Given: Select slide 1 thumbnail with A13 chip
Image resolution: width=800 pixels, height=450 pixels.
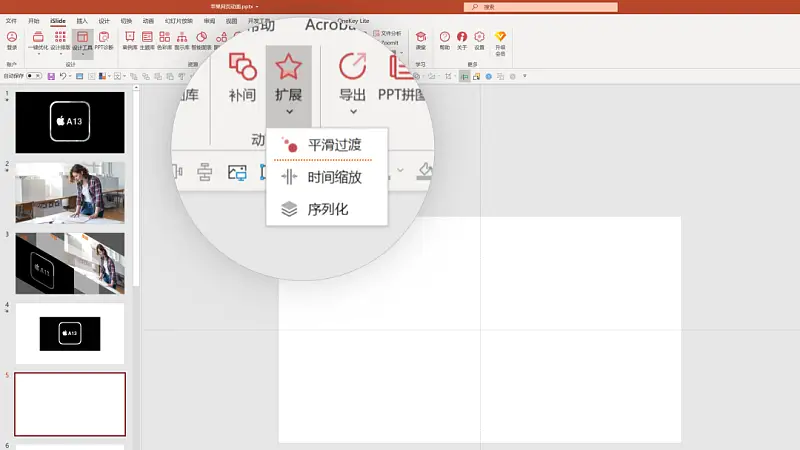Looking at the screenshot, I should [x=70, y=122].
